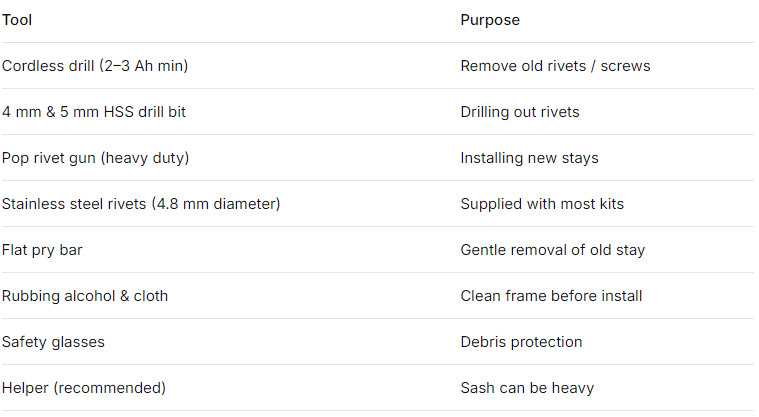The width and height of the screenshot is (759, 417).
Task: Click the Purpose column header
Action: tap(490, 20)
